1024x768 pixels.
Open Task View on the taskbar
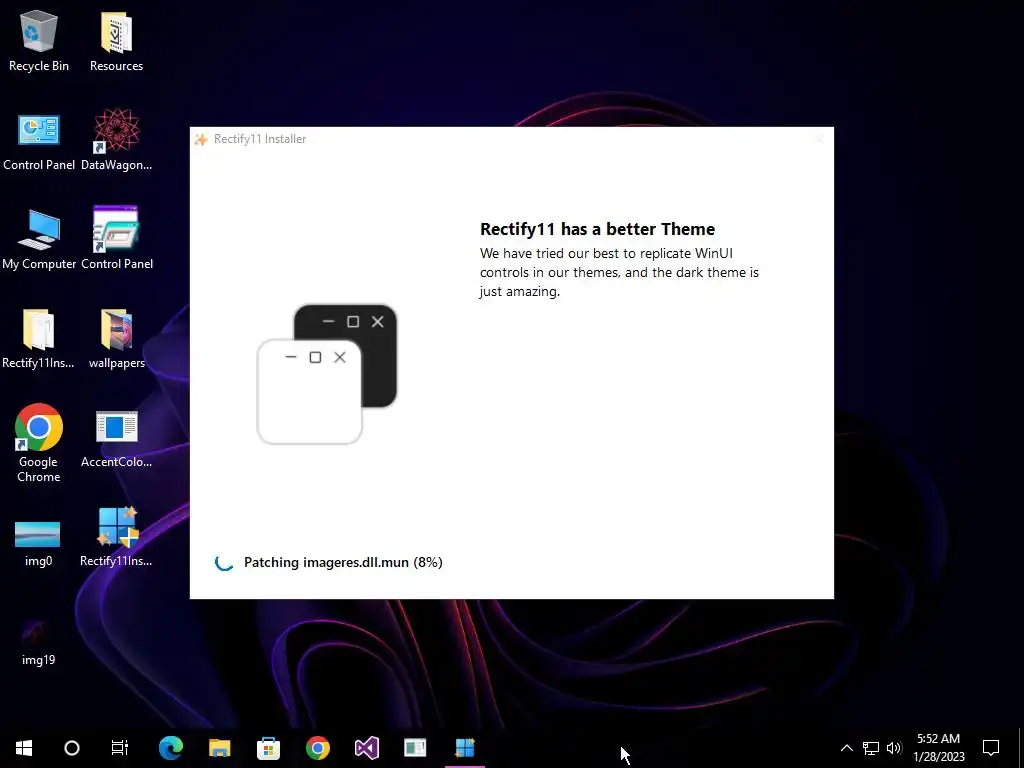pos(120,748)
